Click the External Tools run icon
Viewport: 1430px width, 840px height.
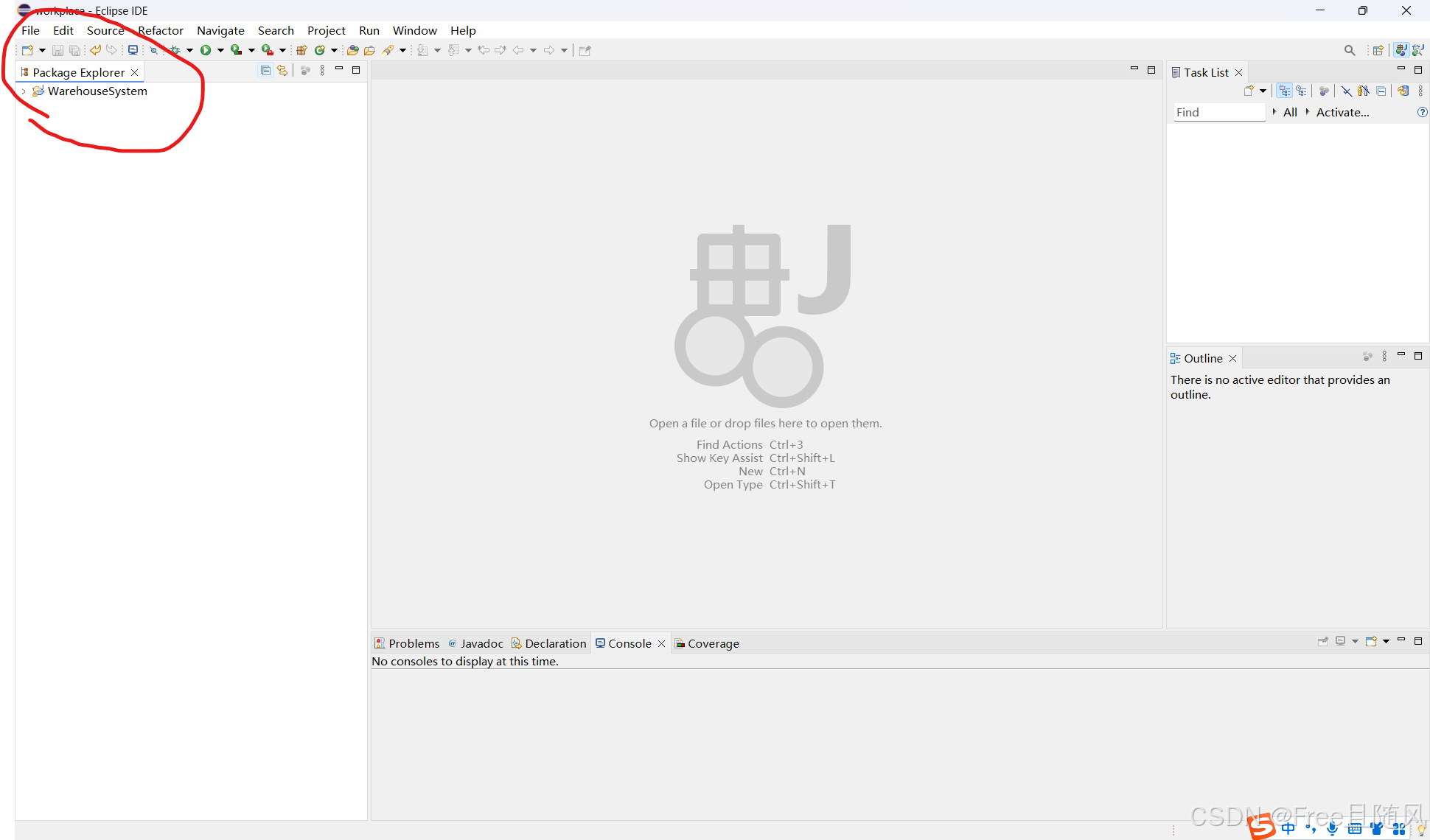268,50
